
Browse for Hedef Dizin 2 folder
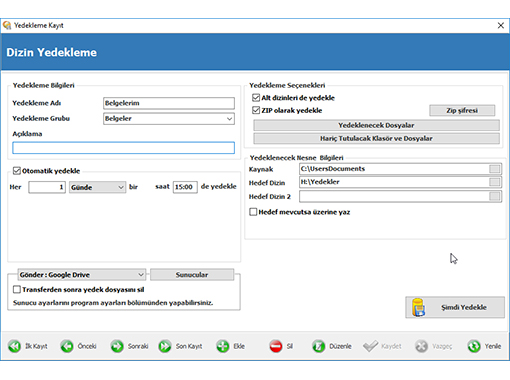click(x=495, y=196)
